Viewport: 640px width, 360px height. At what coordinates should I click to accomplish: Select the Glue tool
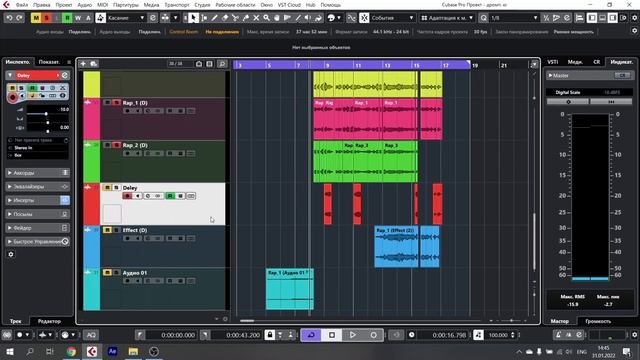coord(246,18)
